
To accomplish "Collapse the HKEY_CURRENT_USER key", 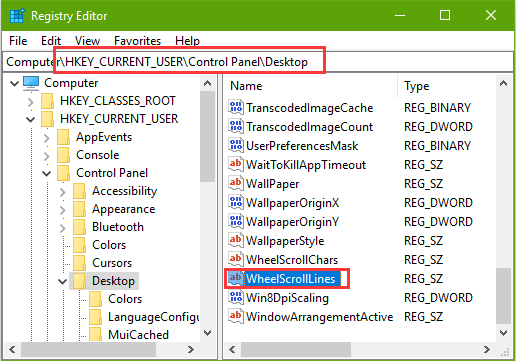I will point(31,119).
